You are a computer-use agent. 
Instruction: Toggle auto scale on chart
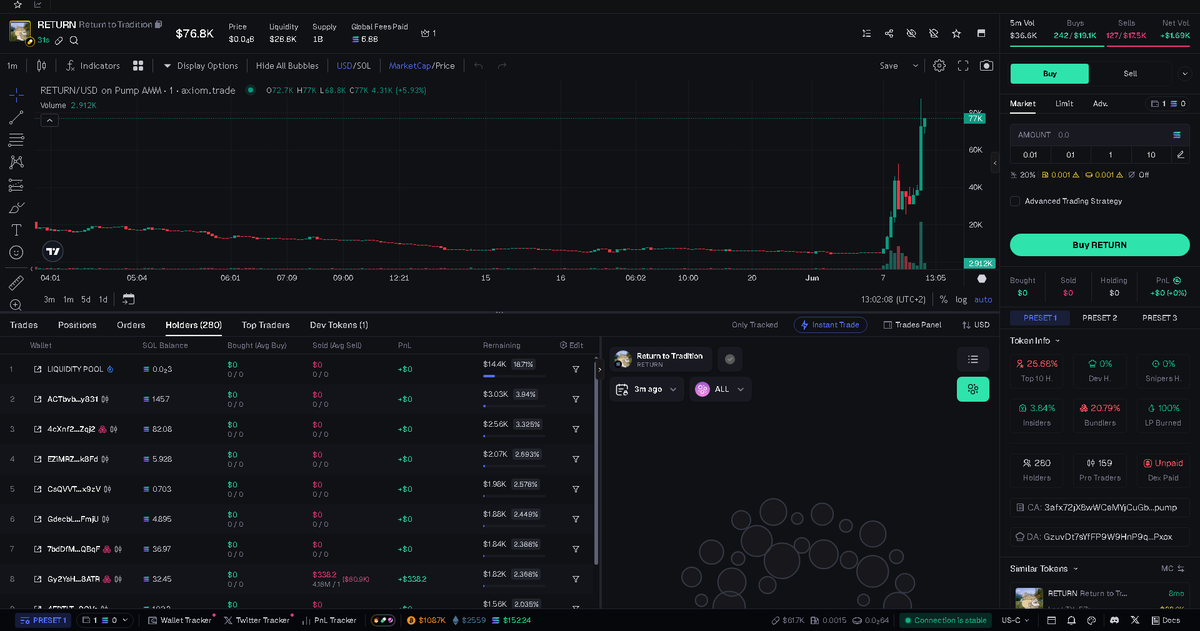(983, 299)
